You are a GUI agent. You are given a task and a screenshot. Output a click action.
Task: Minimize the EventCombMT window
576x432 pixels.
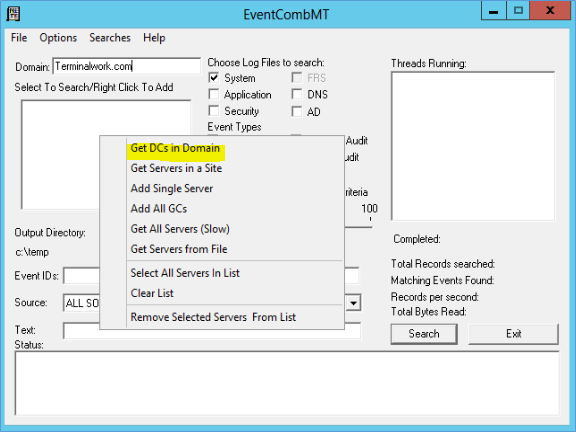point(493,11)
